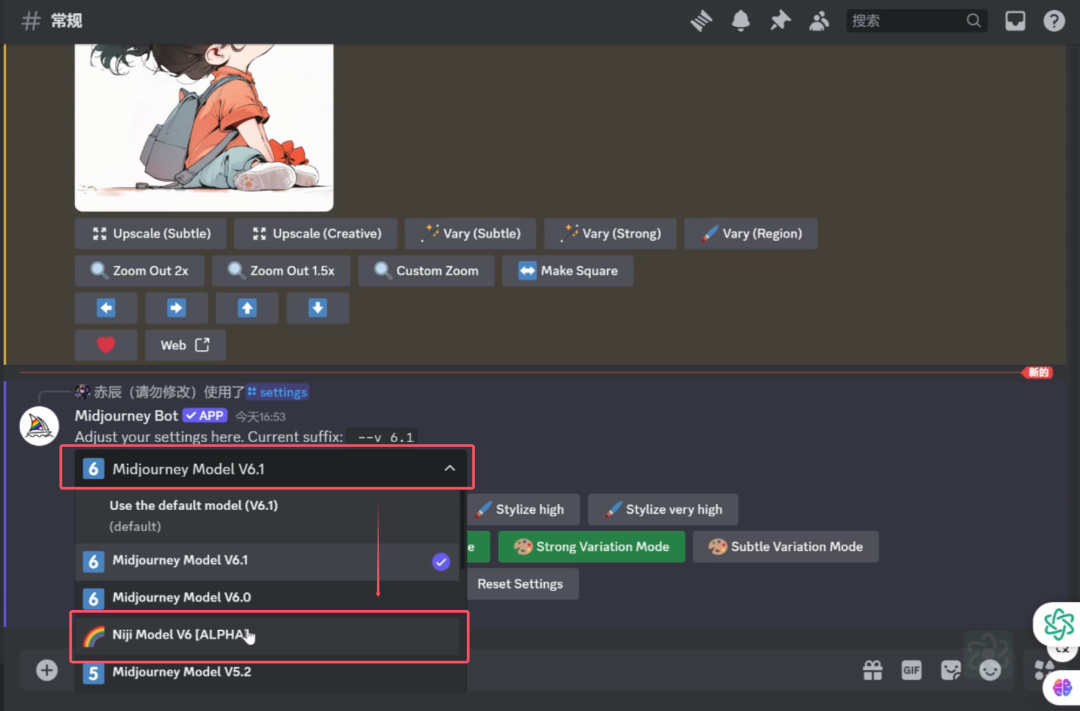Click the help question mark icon
This screenshot has width=1080, height=711.
pos(1054,21)
